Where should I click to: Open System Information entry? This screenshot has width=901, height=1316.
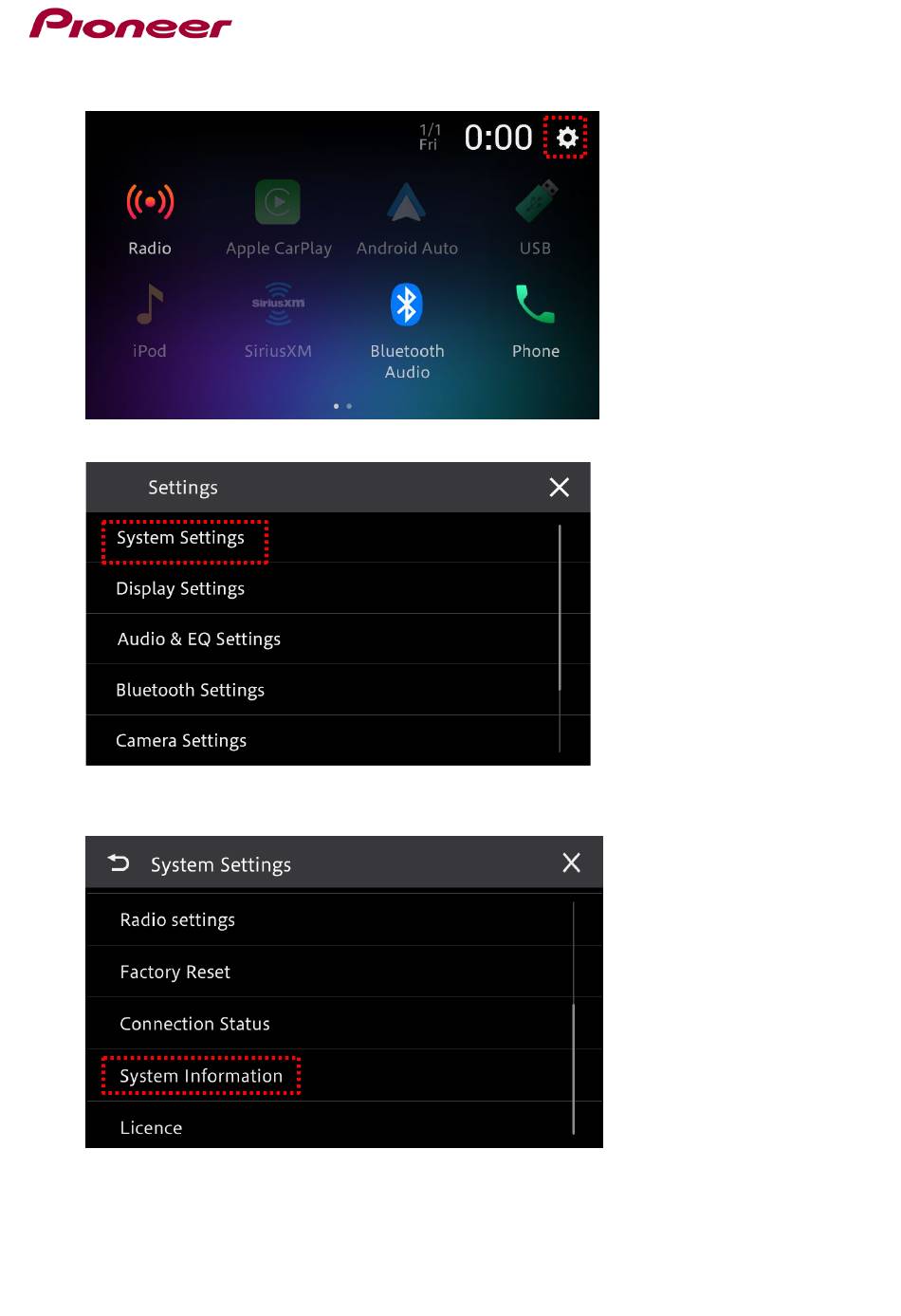point(344,1076)
